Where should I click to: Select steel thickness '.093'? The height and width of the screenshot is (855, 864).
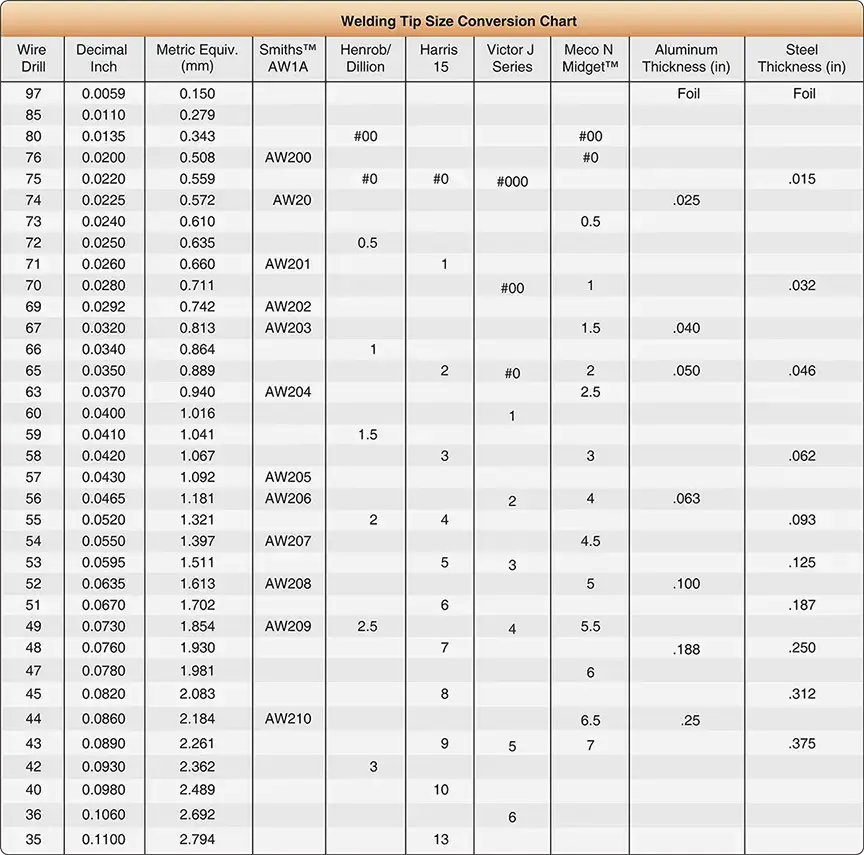802,520
